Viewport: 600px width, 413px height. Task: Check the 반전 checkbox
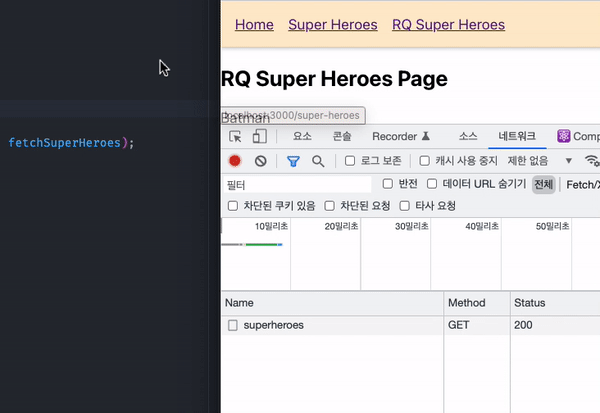pyautogui.click(x=388, y=184)
